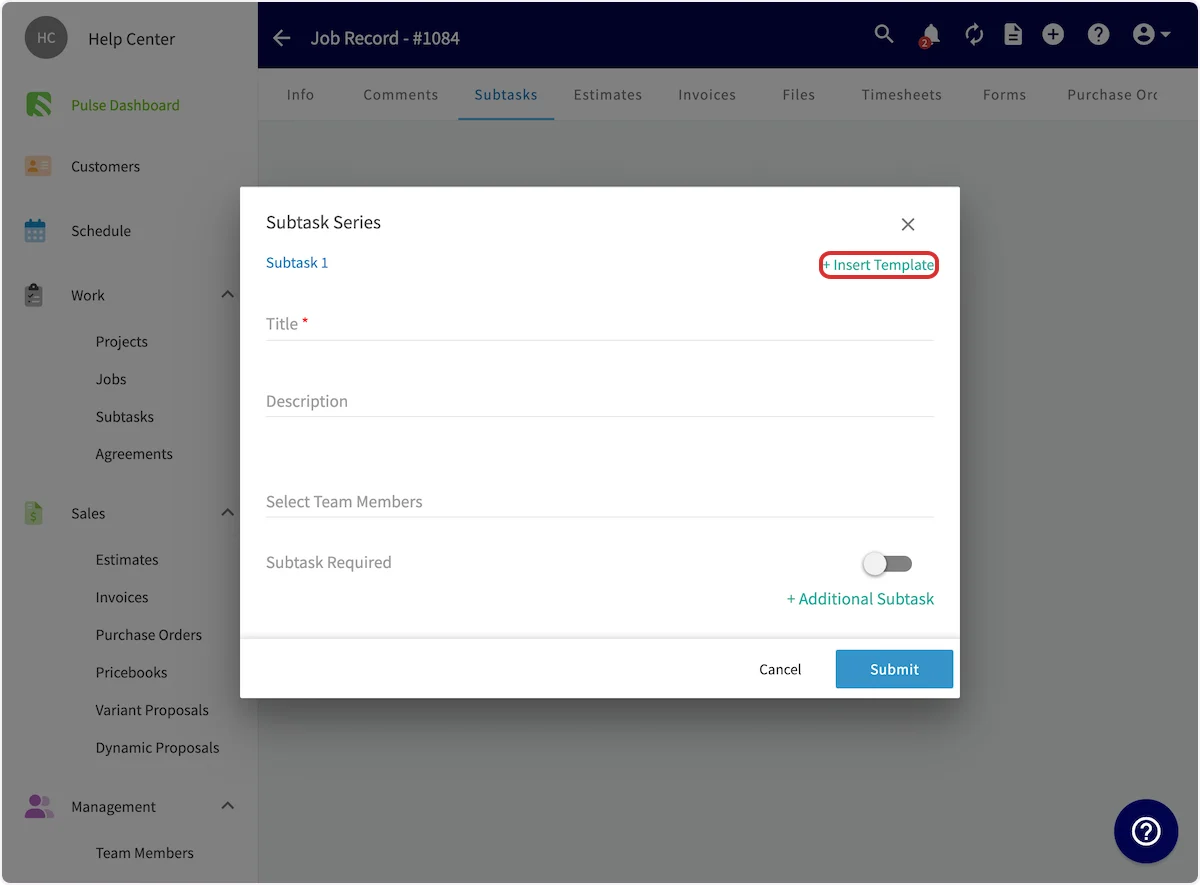
Task: Collapse the Management section chevron
Action: [x=227, y=806]
